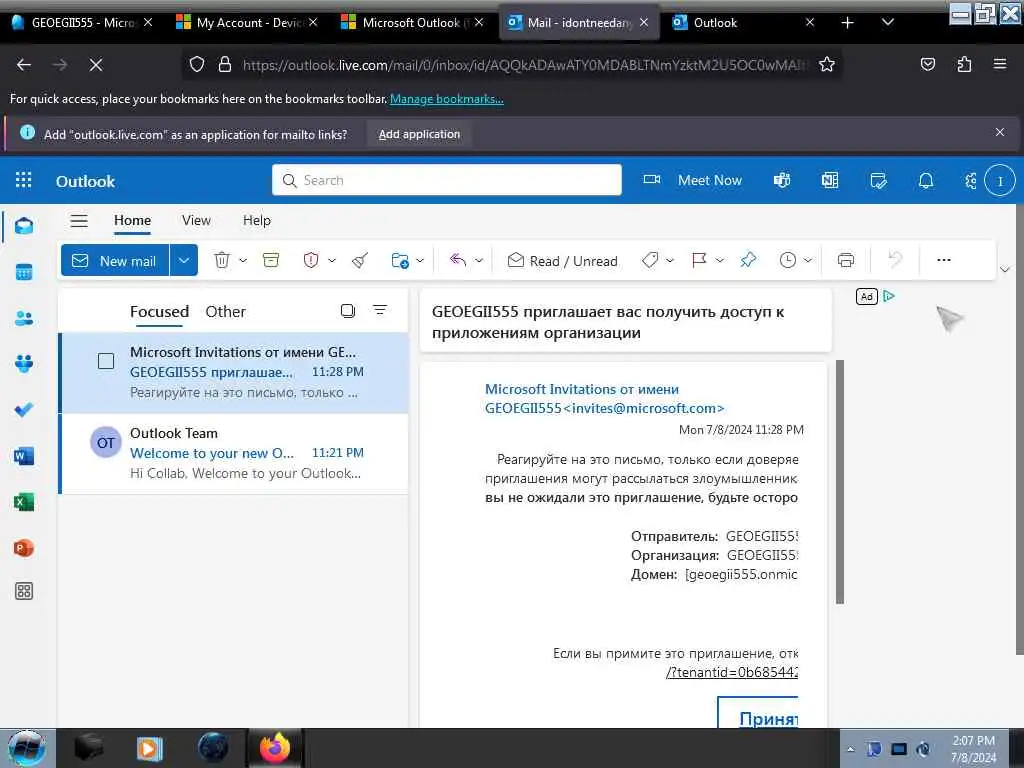The image size is (1024, 768).
Task: Open the People contacts in sidebar
Action: point(24,318)
